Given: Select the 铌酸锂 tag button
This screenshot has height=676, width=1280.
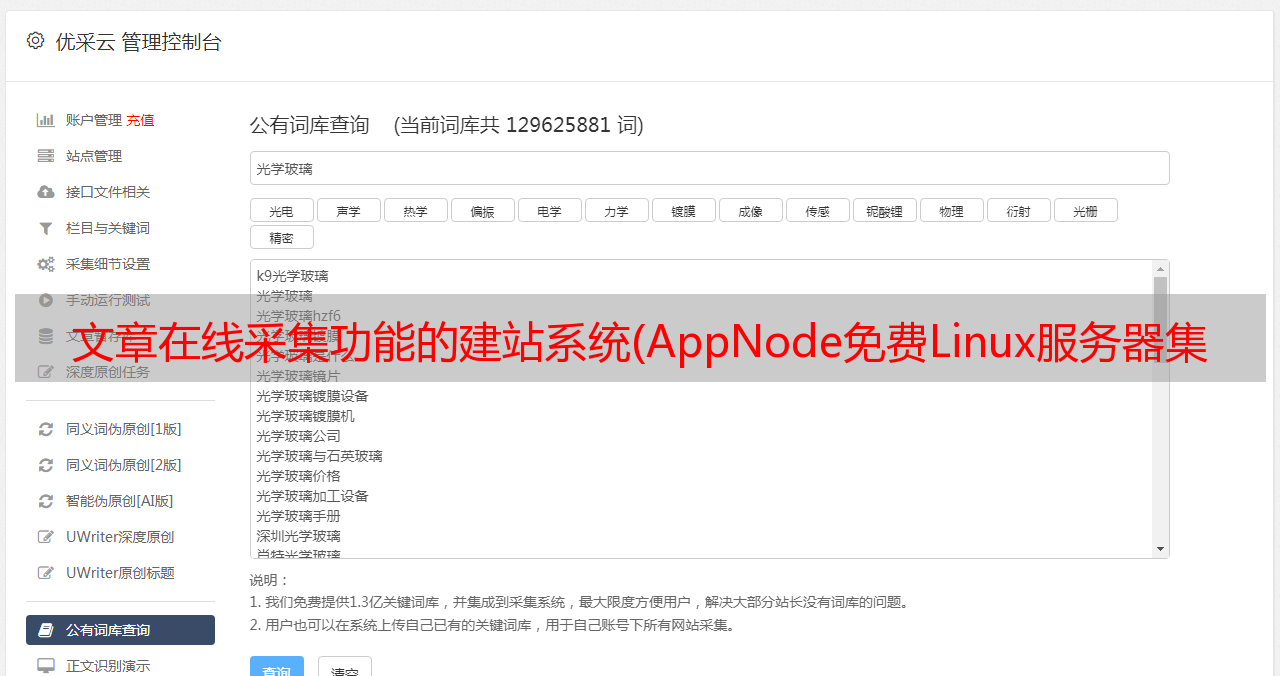Looking at the screenshot, I should 884,210.
